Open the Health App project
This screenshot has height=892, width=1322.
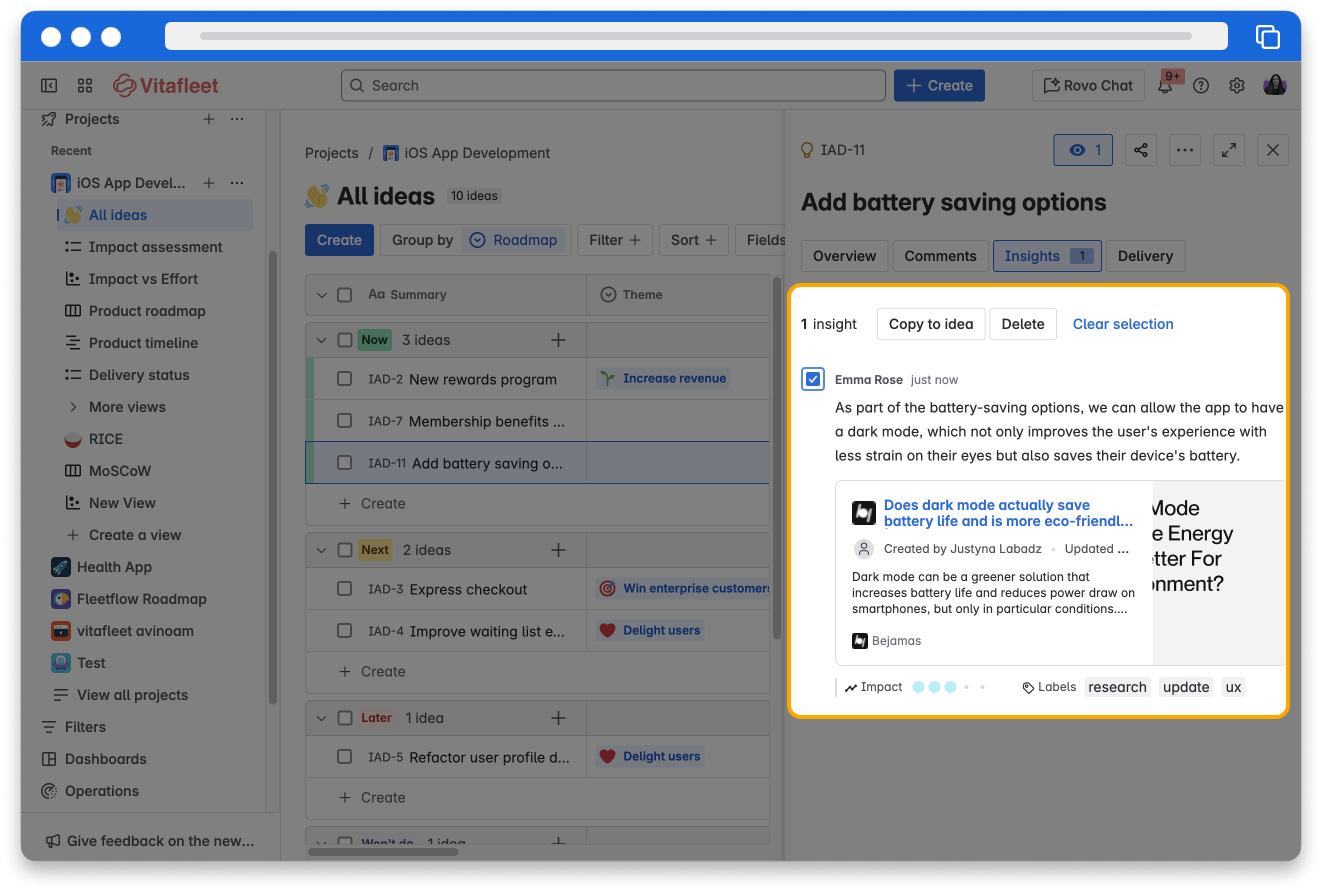(114, 567)
